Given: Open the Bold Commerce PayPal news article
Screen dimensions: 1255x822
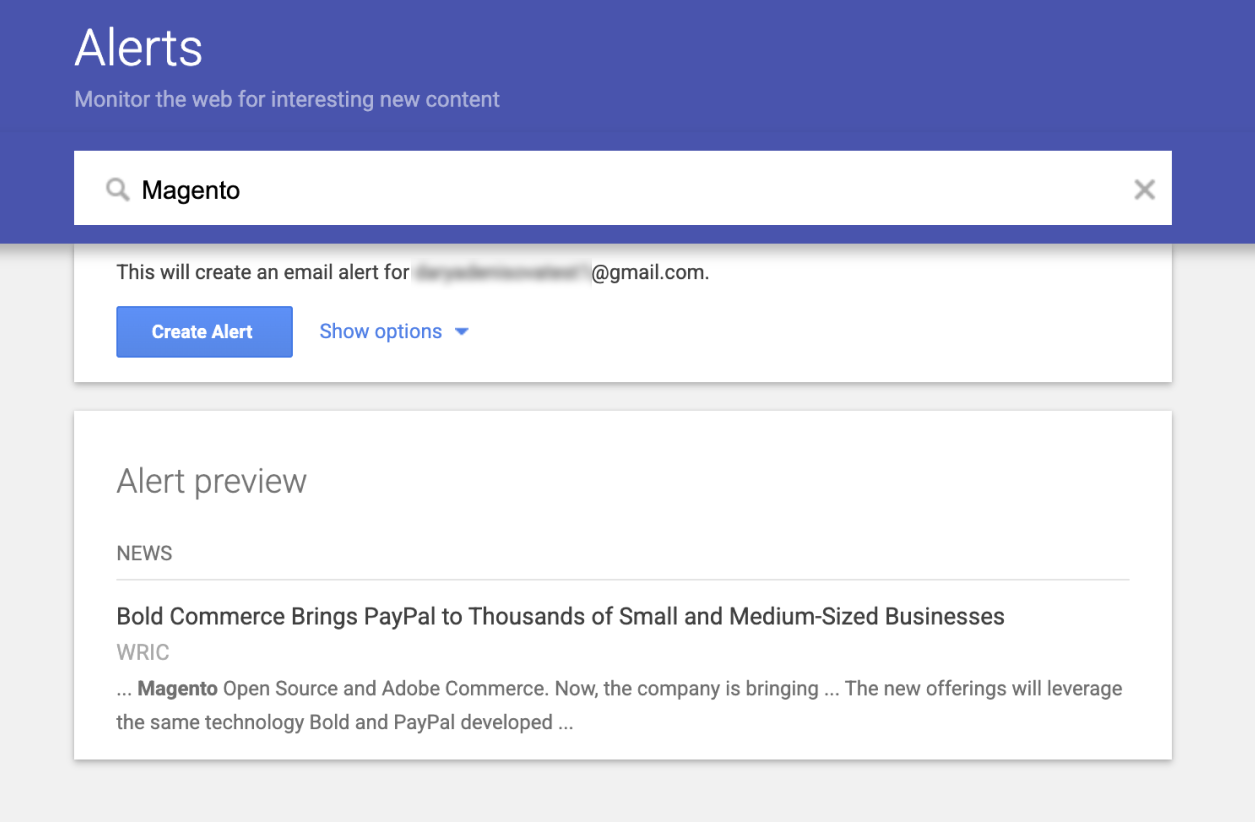Looking at the screenshot, I should point(560,616).
